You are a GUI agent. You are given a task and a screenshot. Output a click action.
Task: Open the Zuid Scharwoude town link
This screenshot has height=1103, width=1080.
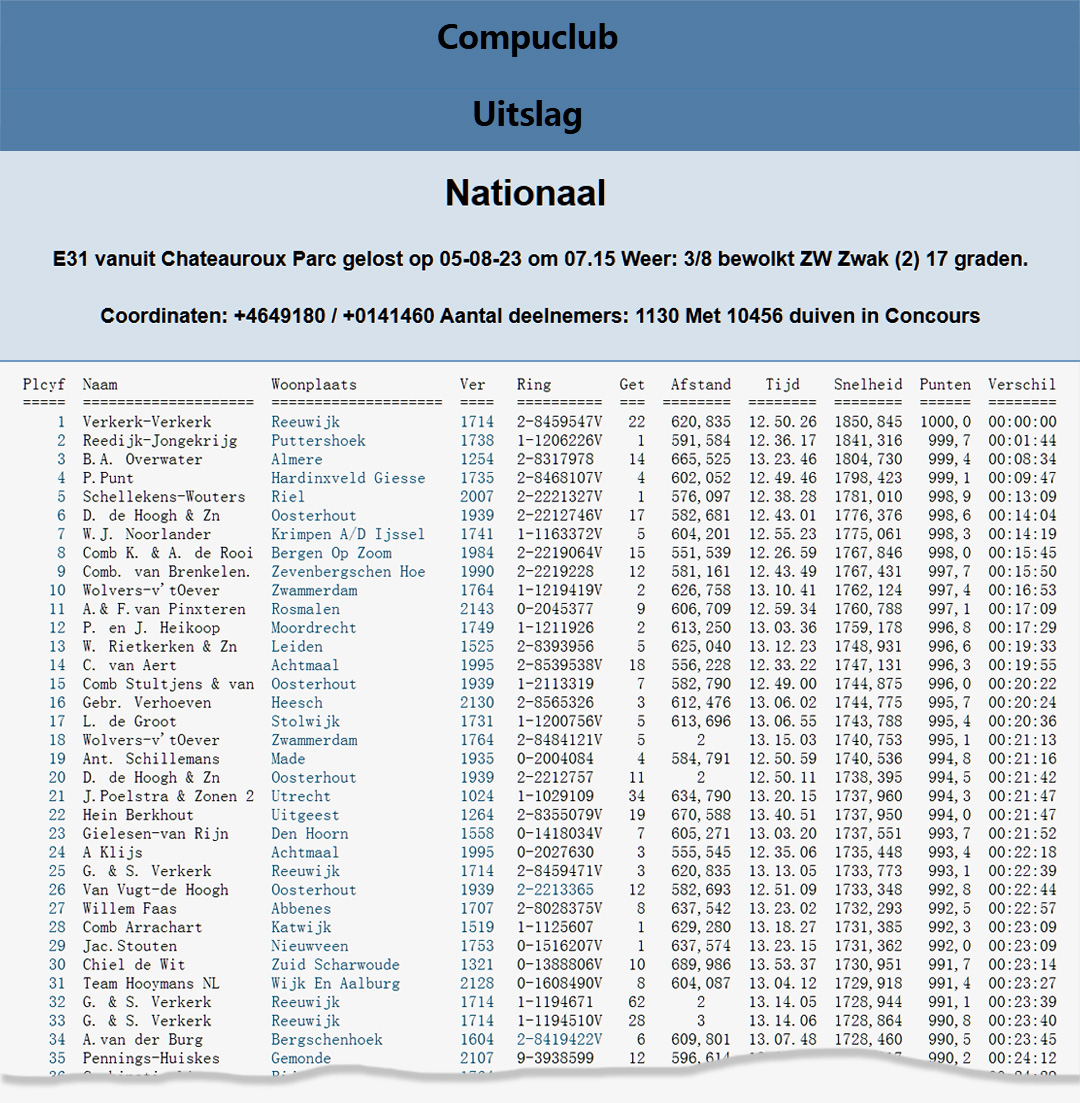click(335, 965)
